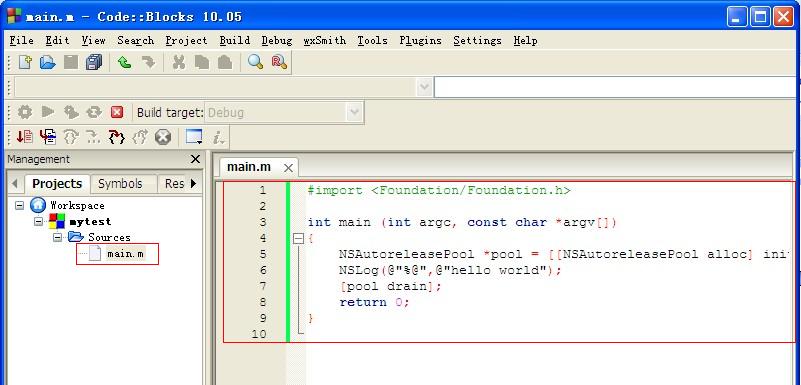This screenshot has width=801, height=385.
Task: Click the Find magnifier icon
Action: [255, 62]
